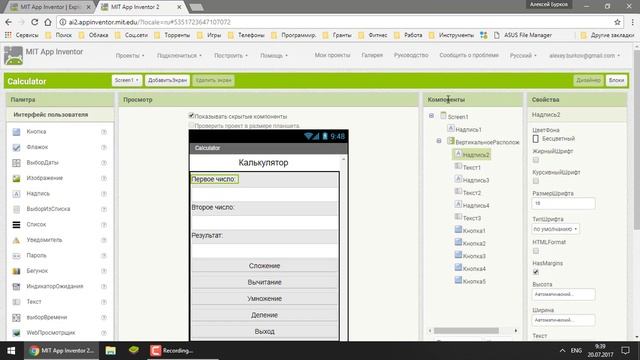This screenshot has width=640, height=360.
Task: Open the Подключиться menu
Action: tap(179, 56)
